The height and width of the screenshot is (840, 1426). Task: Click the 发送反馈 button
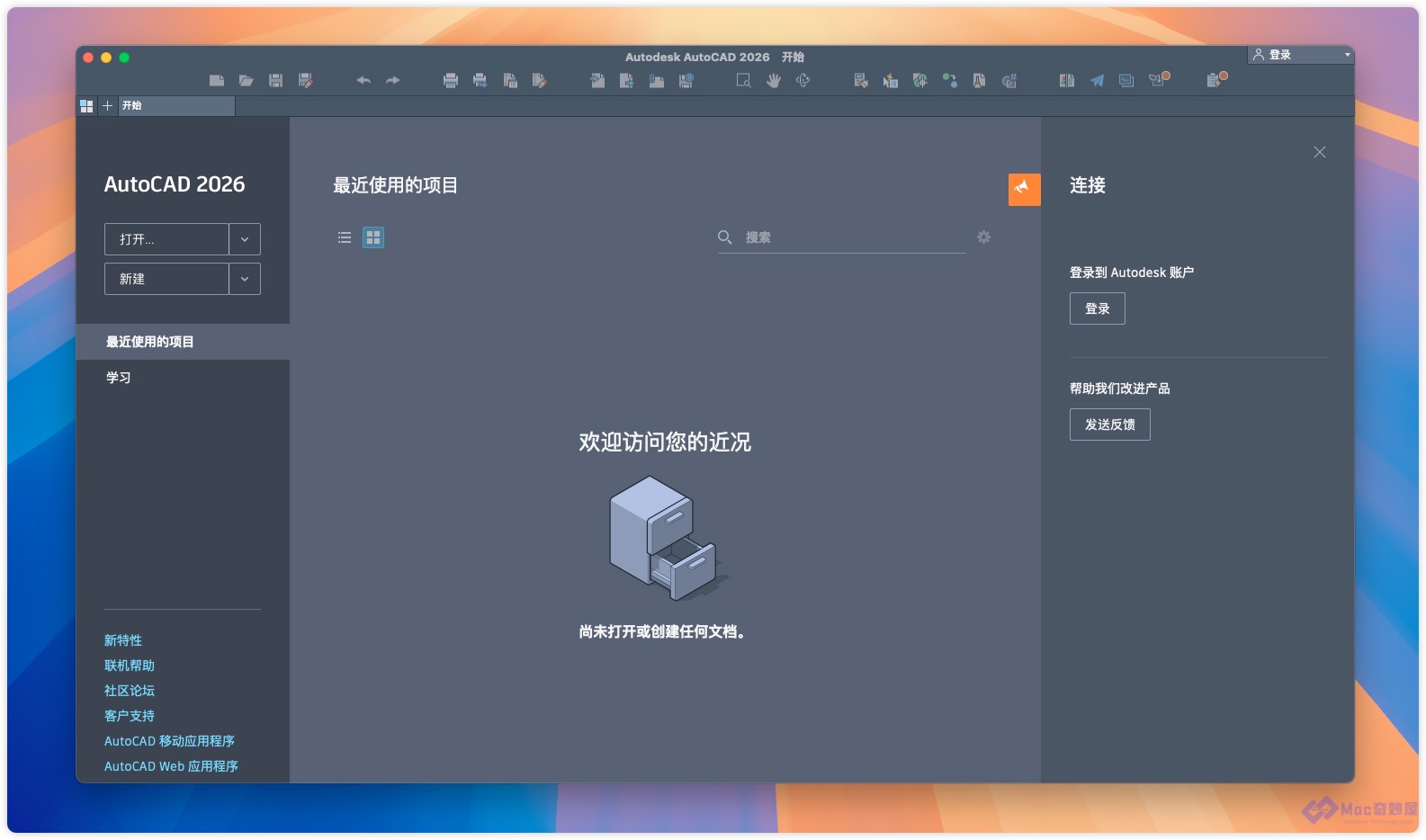(x=1110, y=424)
